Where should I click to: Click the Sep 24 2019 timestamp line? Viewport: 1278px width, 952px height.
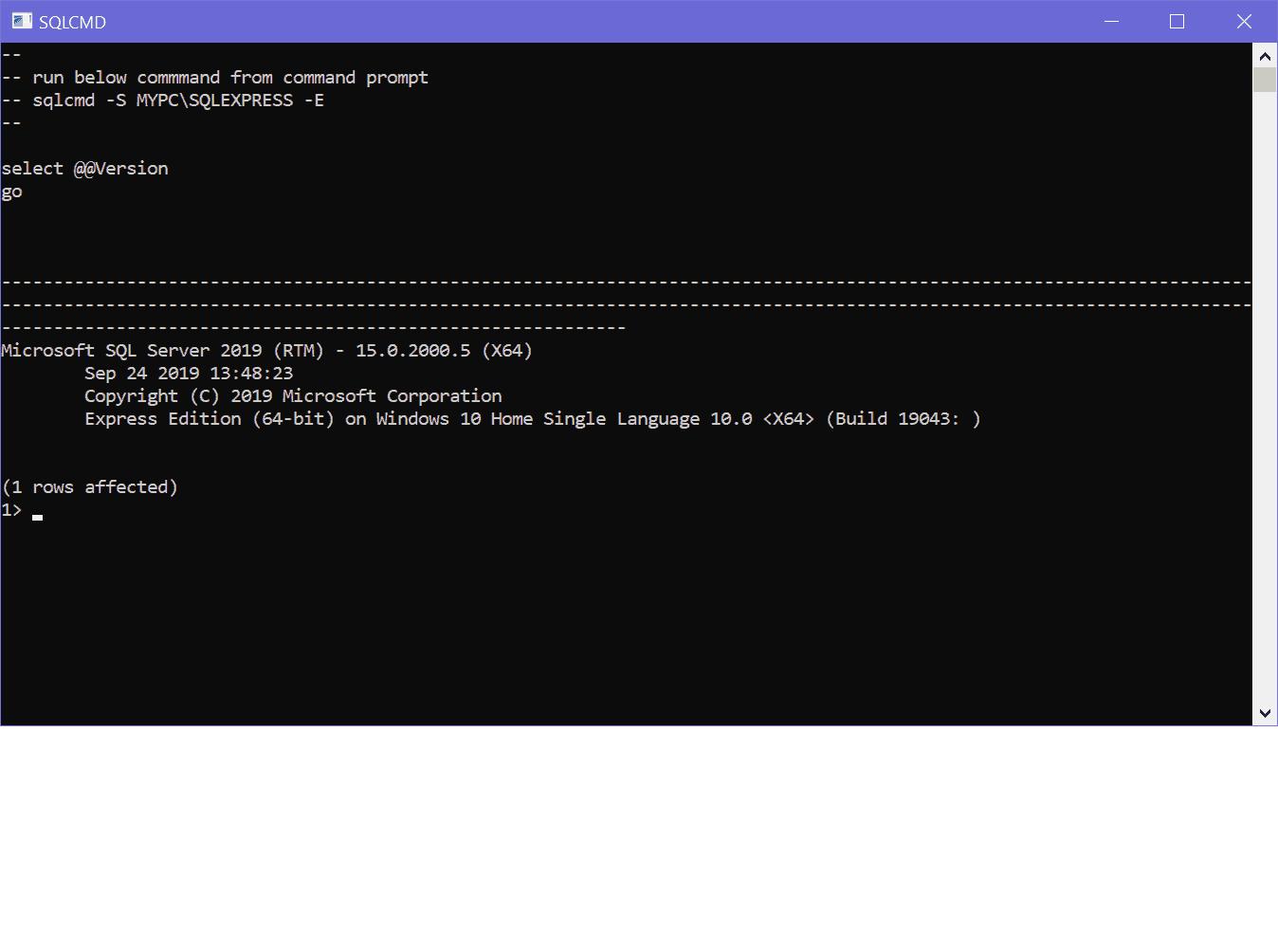189,373
